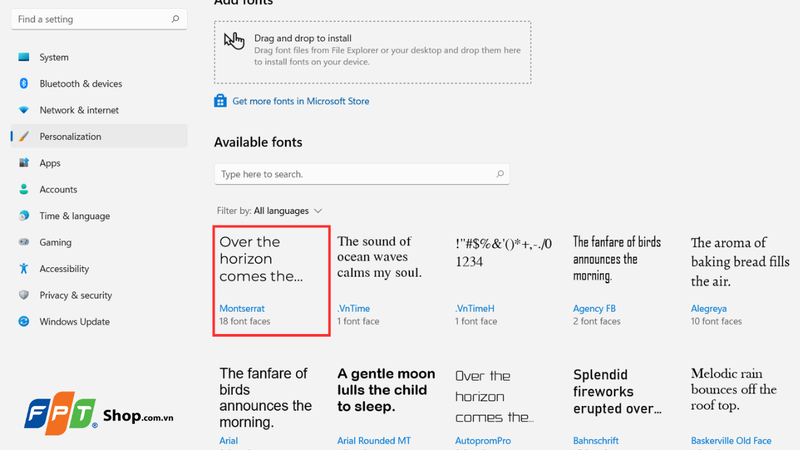Open Get more fonts in Microsoft Store

pos(300,101)
